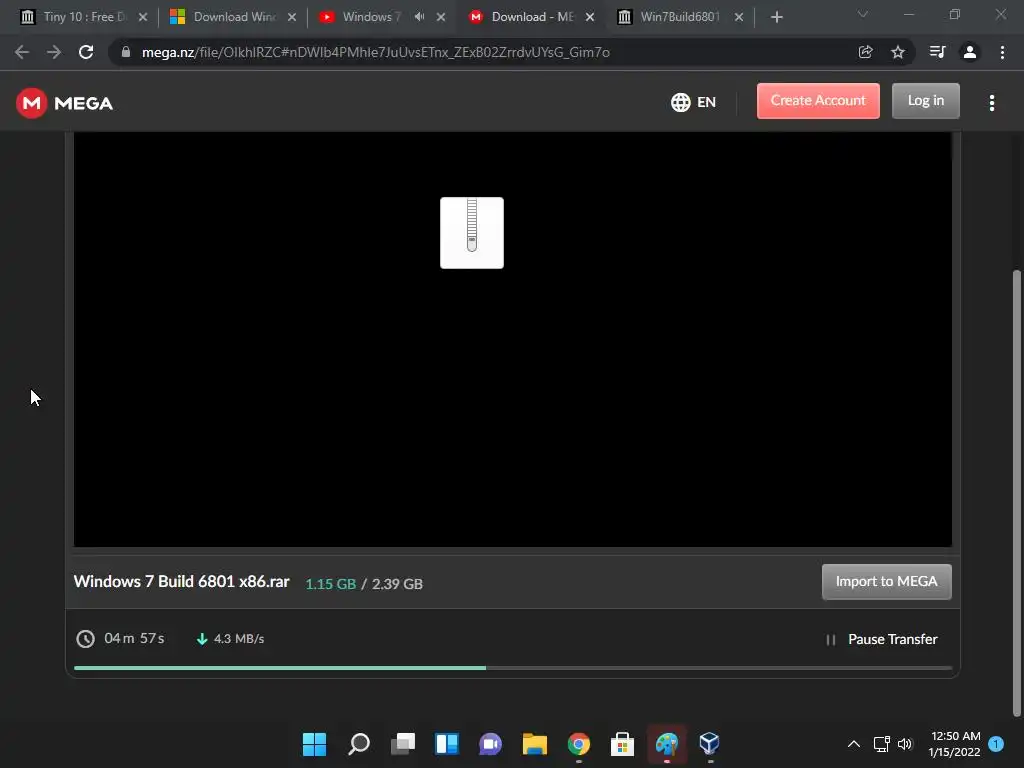Open Teams Chat on taskbar
This screenshot has height=768, width=1024.
pyautogui.click(x=490, y=744)
